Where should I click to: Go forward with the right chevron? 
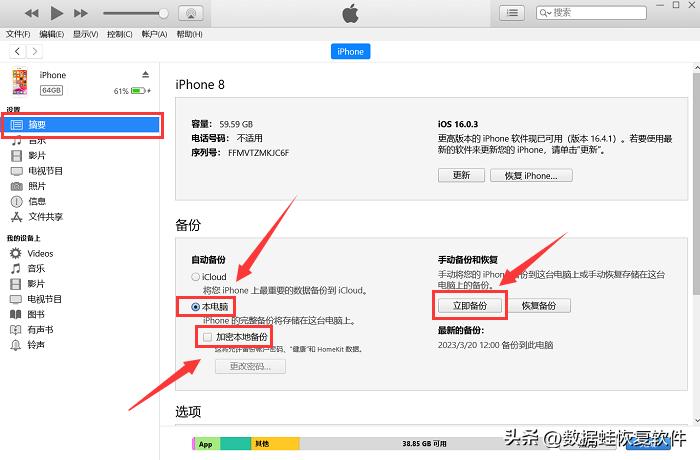click(34, 51)
